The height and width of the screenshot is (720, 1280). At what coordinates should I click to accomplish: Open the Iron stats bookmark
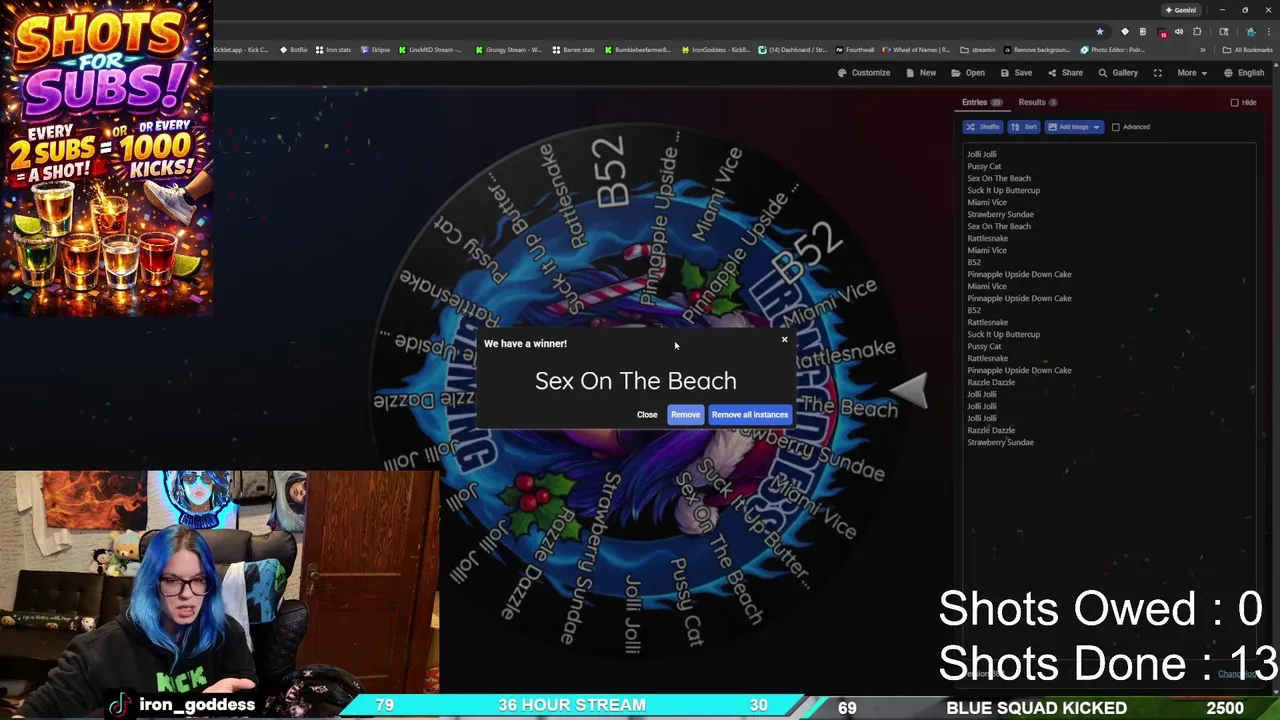(334, 50)
